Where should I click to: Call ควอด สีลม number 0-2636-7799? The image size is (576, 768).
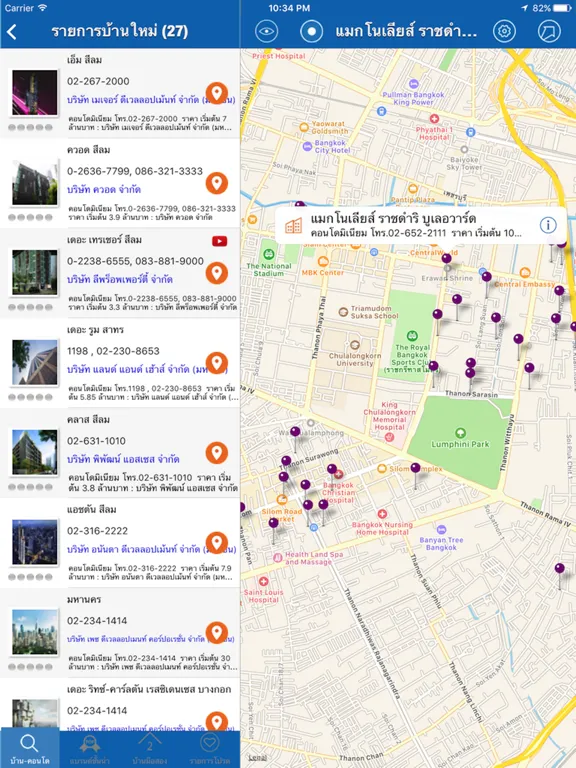point(135,171)
